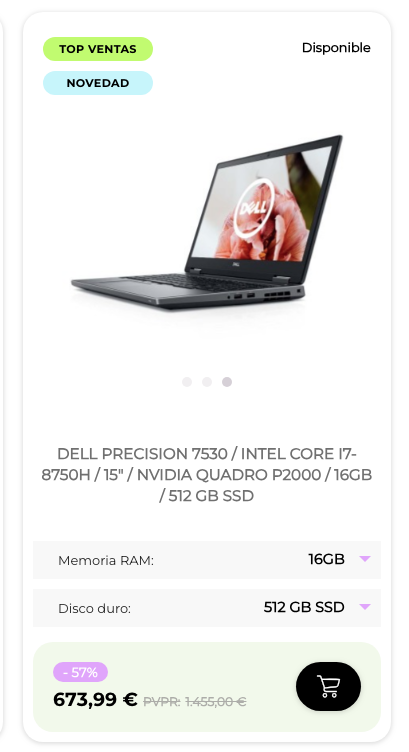This screenshot has height=752, width=409.
Task: Select the 512 GB SSD value
Action: point(304,607)
